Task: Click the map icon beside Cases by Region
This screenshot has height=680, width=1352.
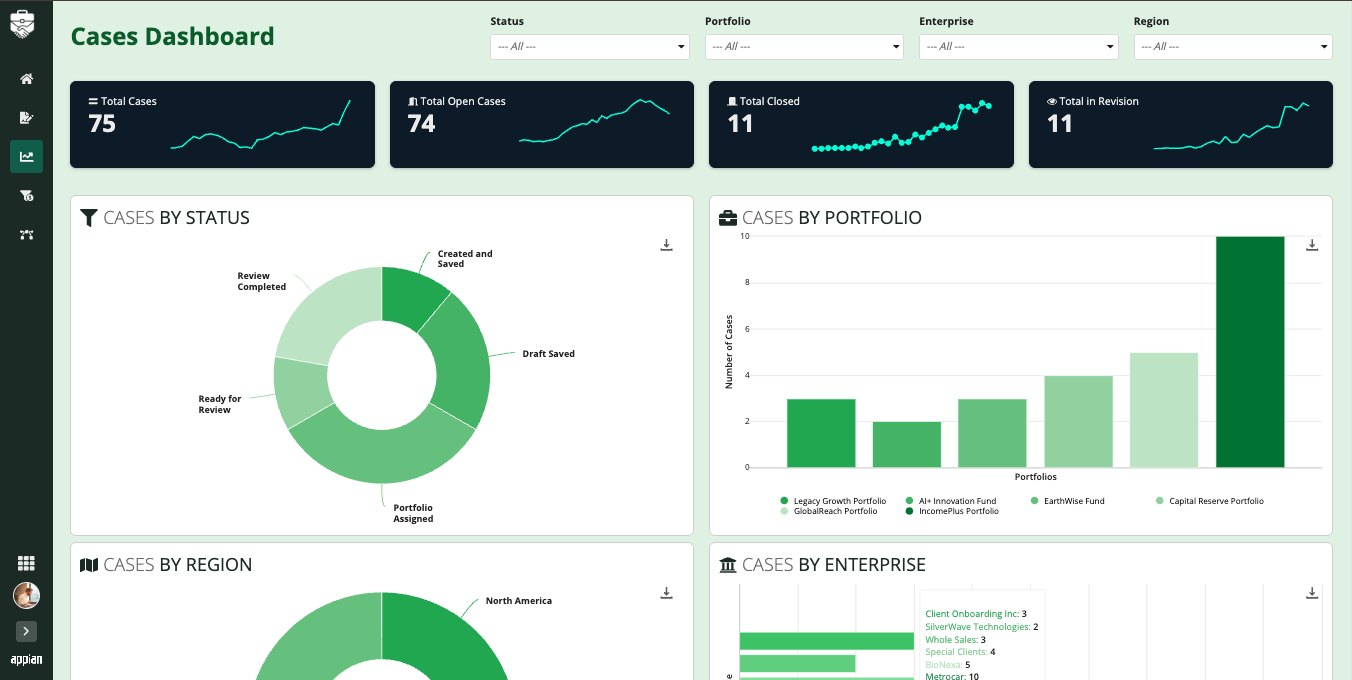Action: (x=89, y=565)
